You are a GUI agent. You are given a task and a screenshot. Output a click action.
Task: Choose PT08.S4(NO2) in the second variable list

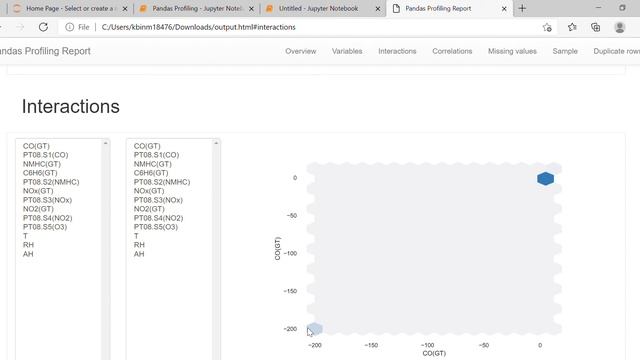(x=158, y=218)
